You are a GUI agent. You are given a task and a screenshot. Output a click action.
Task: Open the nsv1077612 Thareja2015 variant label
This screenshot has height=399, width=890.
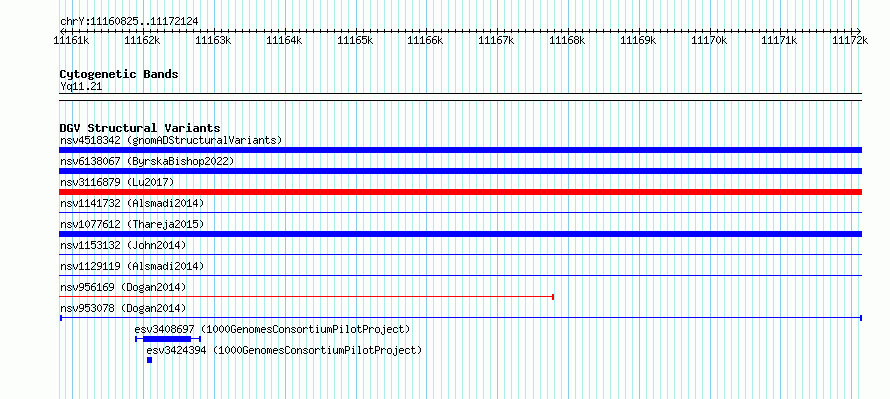tap(132, 224)
